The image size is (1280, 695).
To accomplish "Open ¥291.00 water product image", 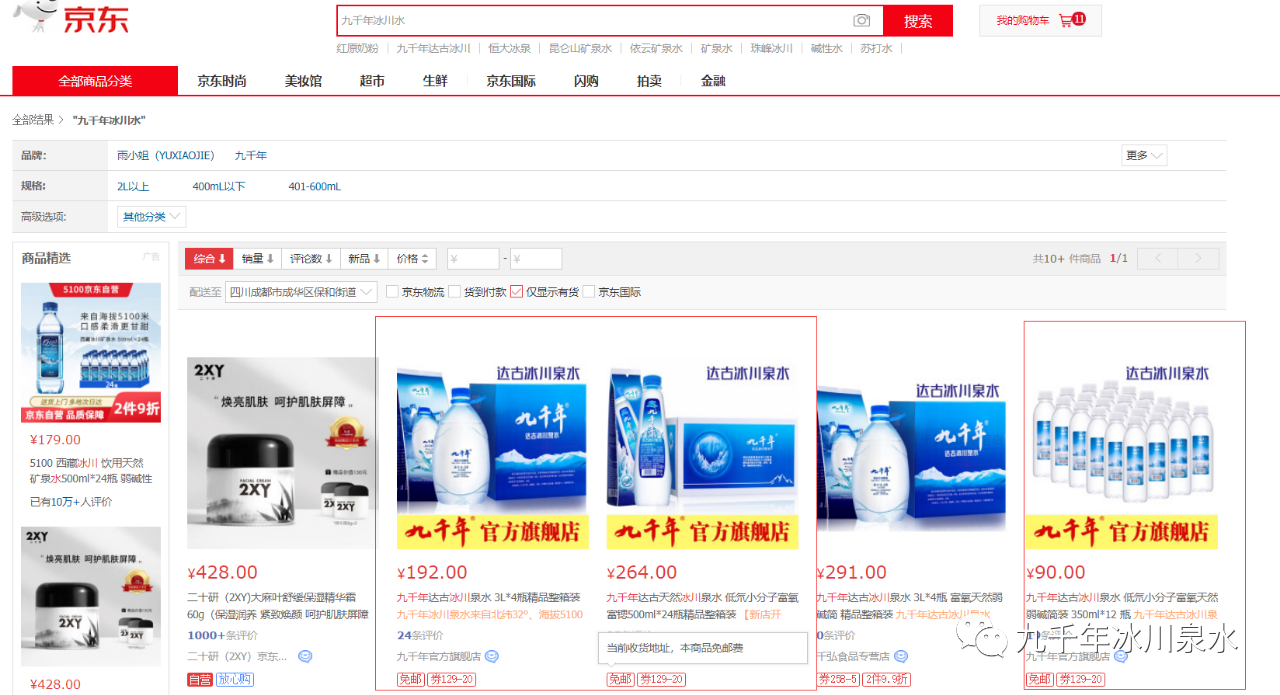I will click(x=913, y=452).
